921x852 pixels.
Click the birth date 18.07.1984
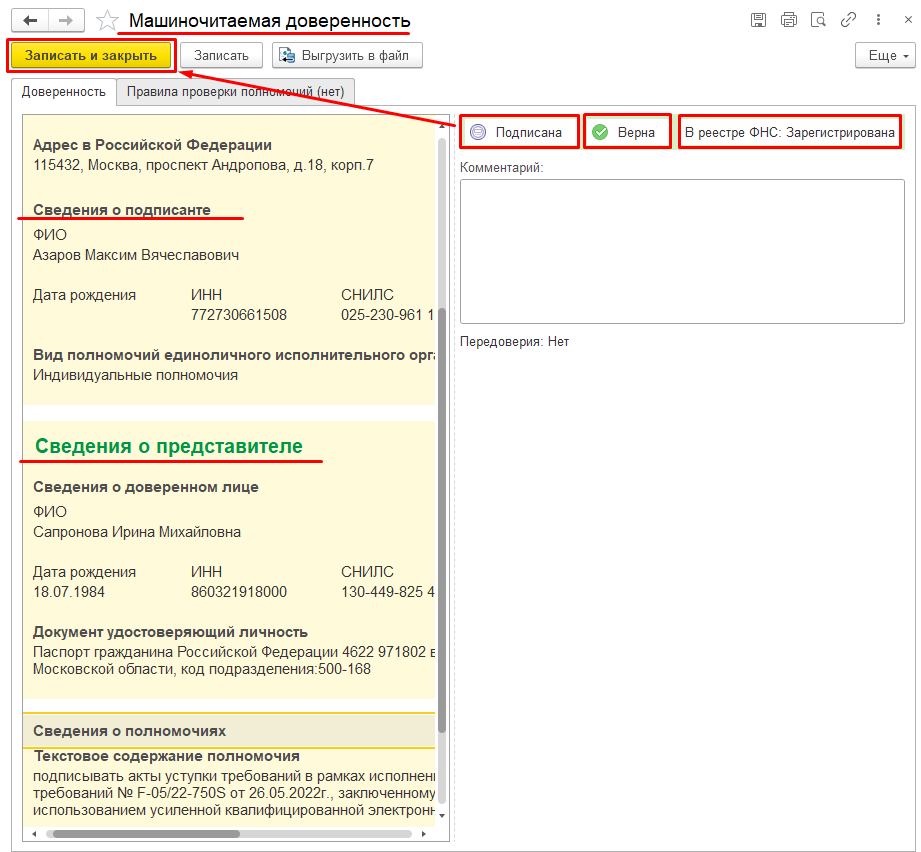(x=69, y=592)
